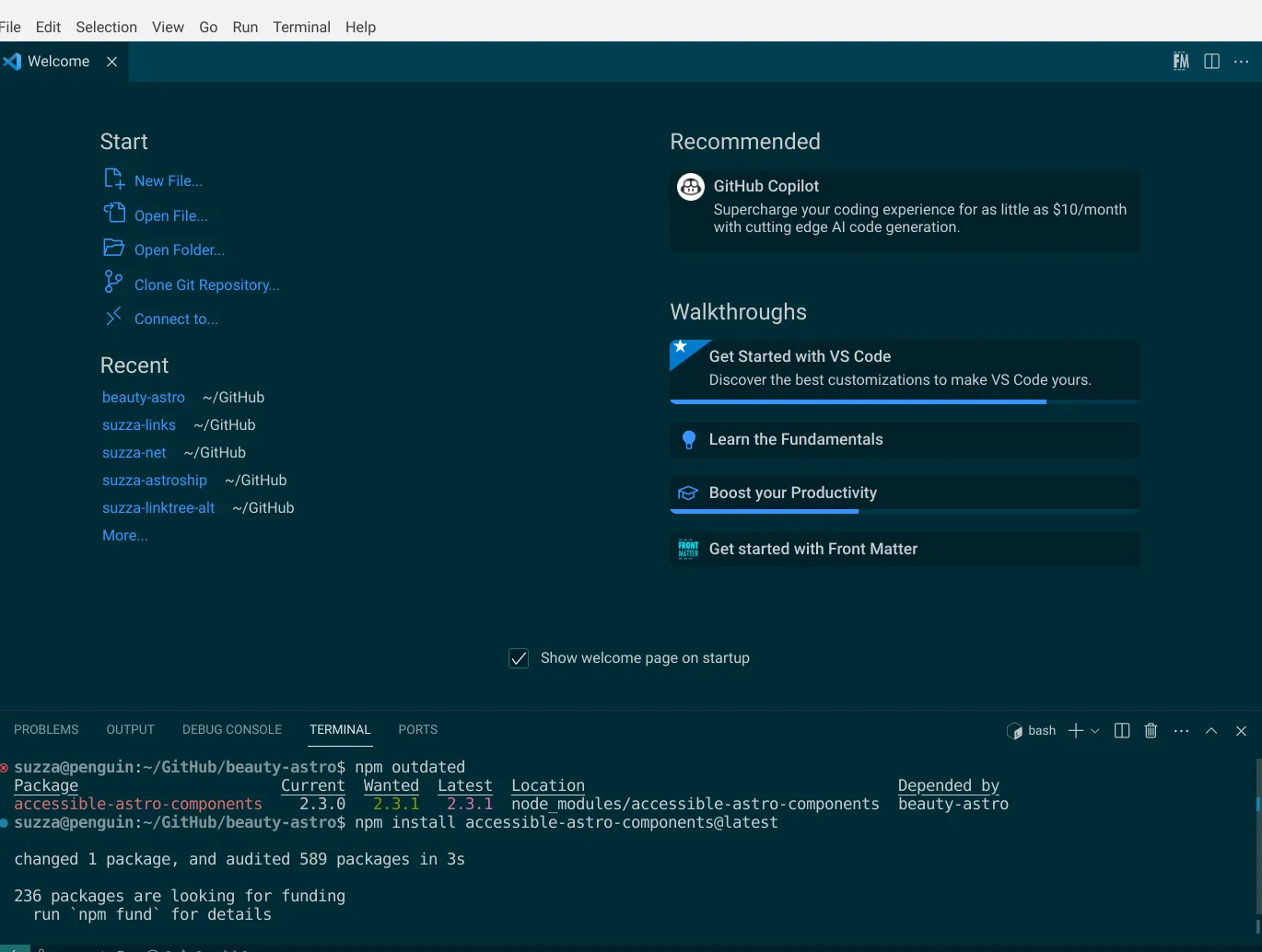The image size is (1262, 952).
Task: Maximize the panel size chevron
Action: [x=1211, y=731]
